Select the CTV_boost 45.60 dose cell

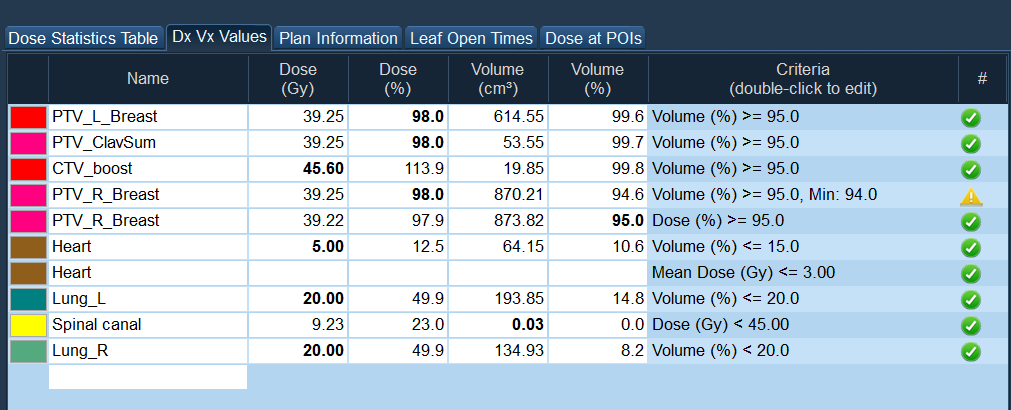coord(298,169)
